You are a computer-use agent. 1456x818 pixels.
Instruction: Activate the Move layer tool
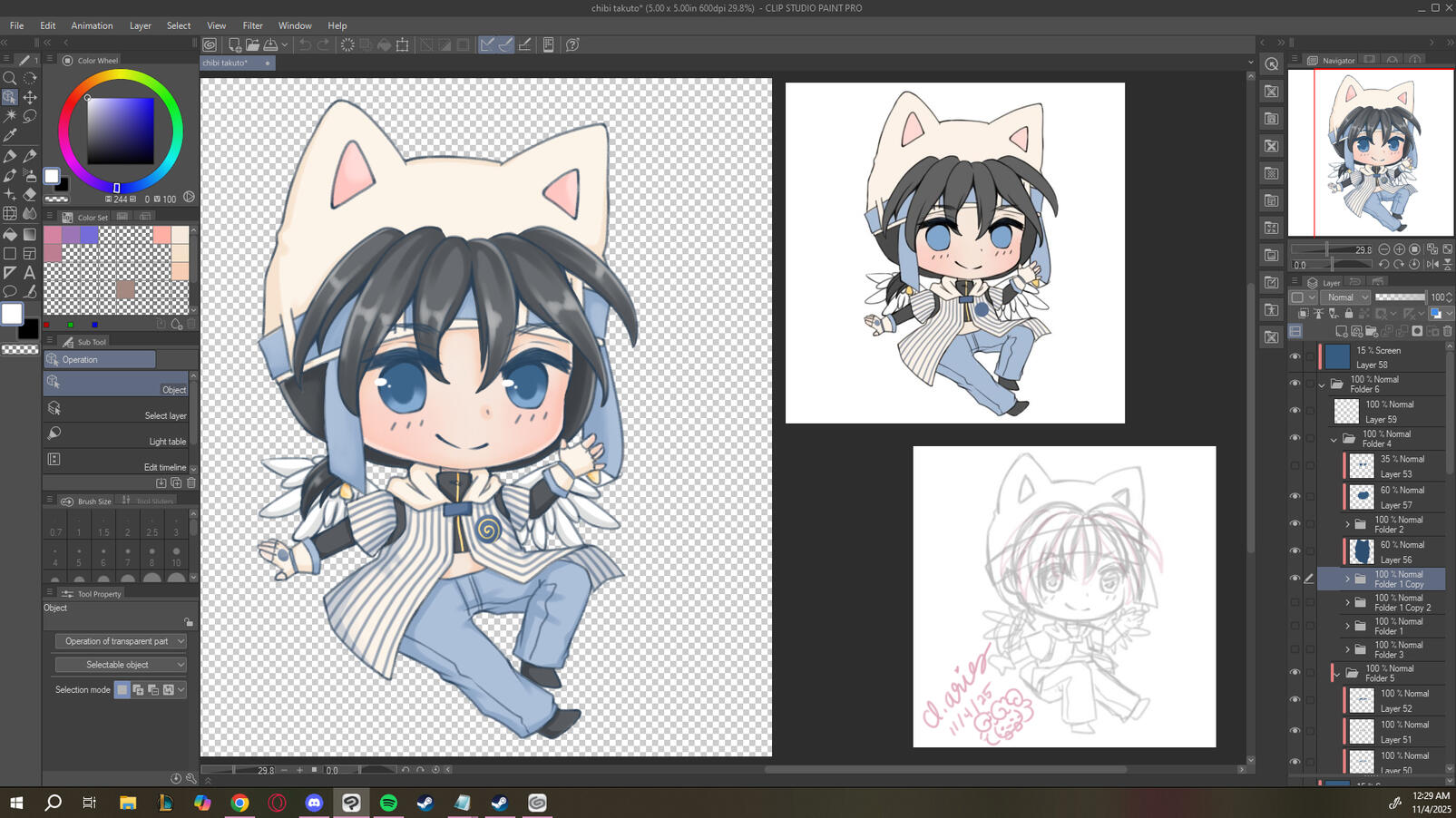coord(30,97)
